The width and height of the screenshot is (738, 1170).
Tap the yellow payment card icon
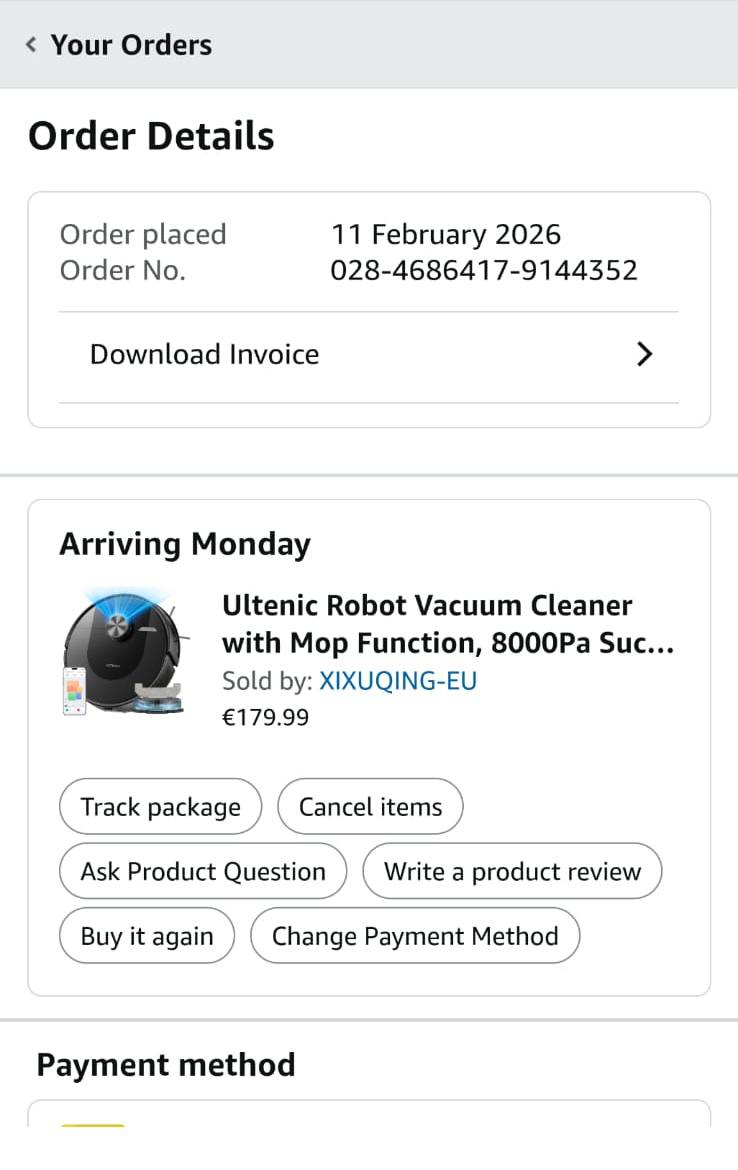click(93, 1126)
